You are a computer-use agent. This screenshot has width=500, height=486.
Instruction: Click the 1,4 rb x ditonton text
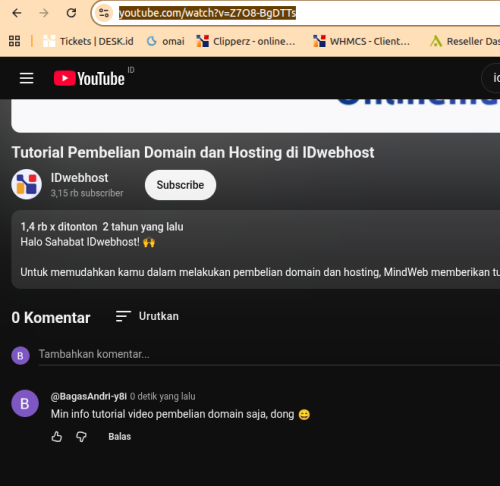59,227
